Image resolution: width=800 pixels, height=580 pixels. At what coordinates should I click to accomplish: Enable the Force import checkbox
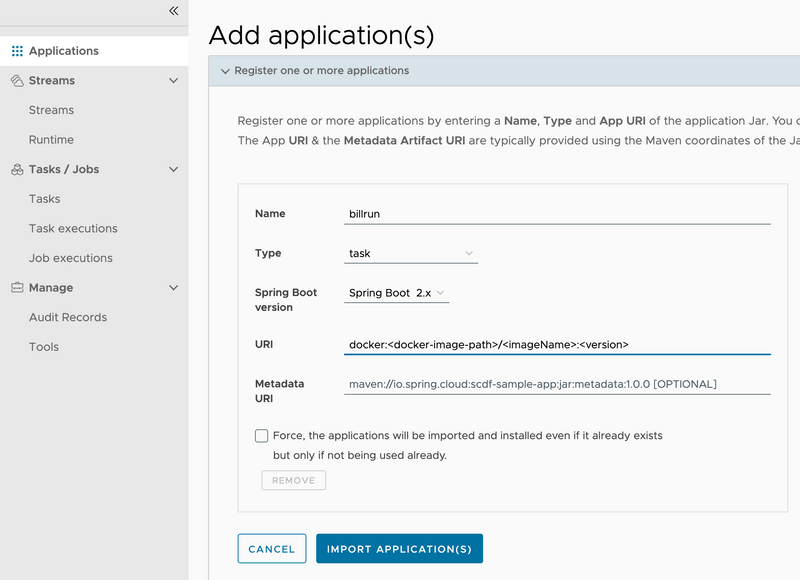point(261,436)
